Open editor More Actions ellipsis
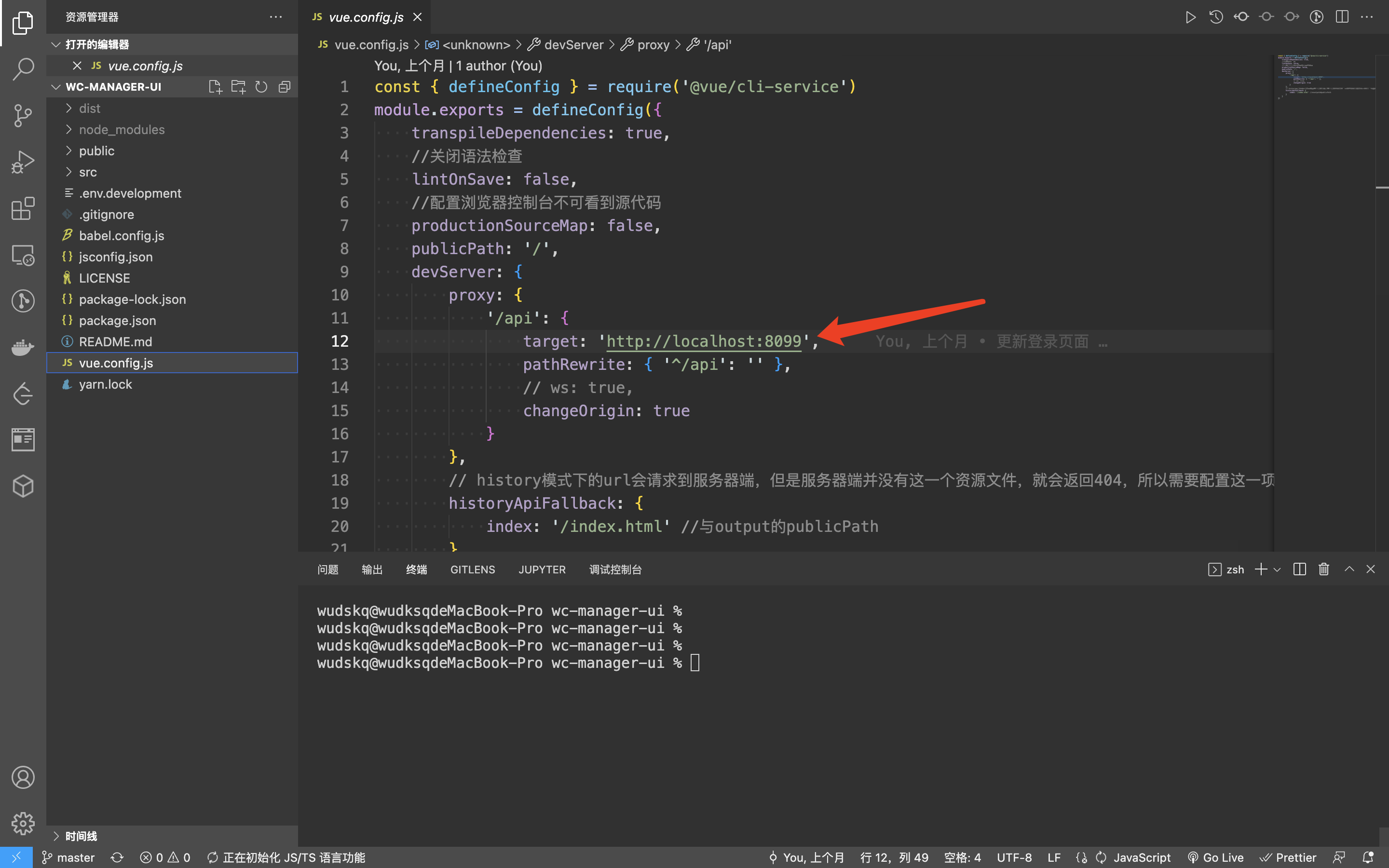1389x868 pixels. click(1367, 17)
